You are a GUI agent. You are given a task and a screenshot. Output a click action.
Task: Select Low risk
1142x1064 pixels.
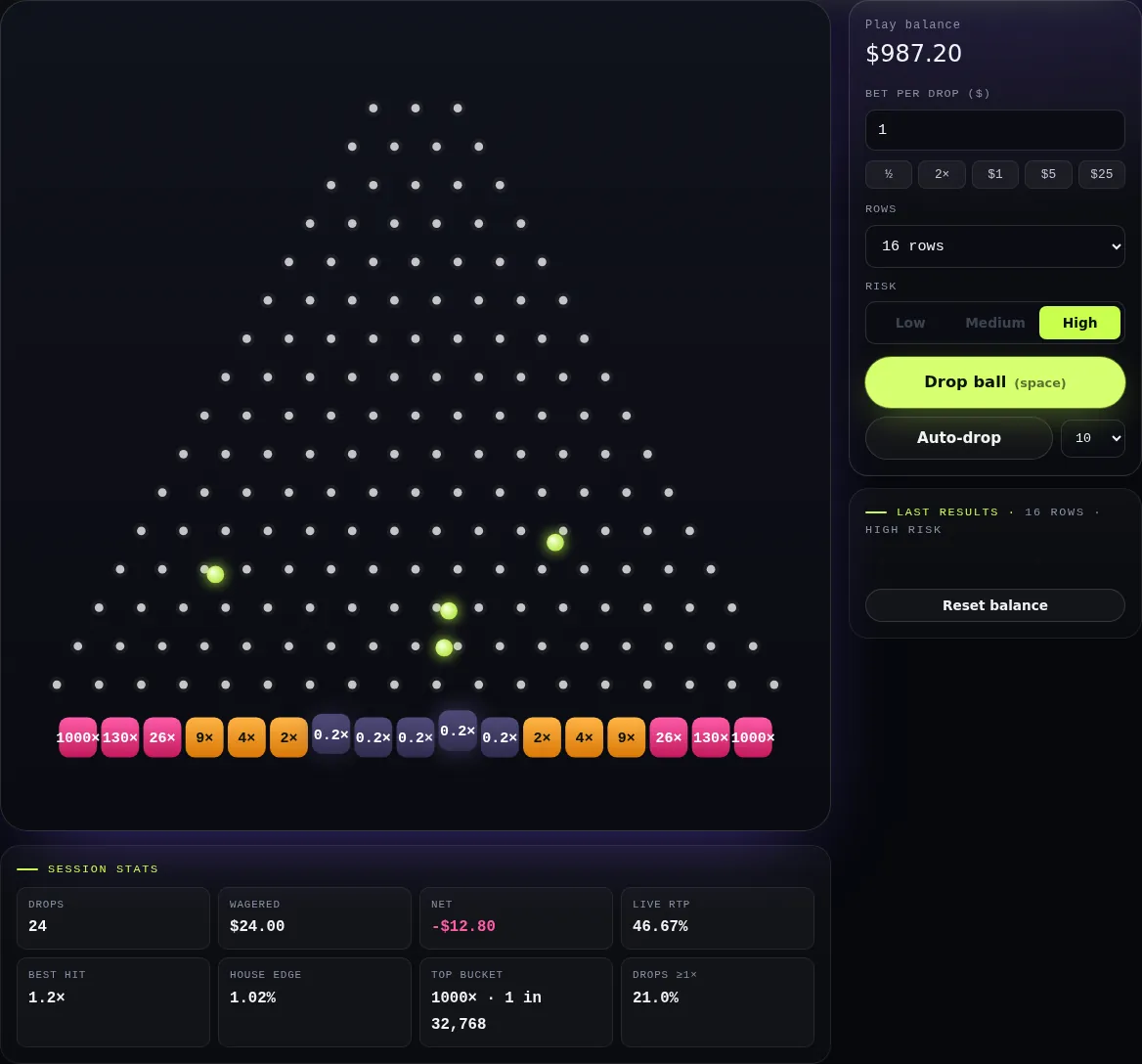click(909, 323)
